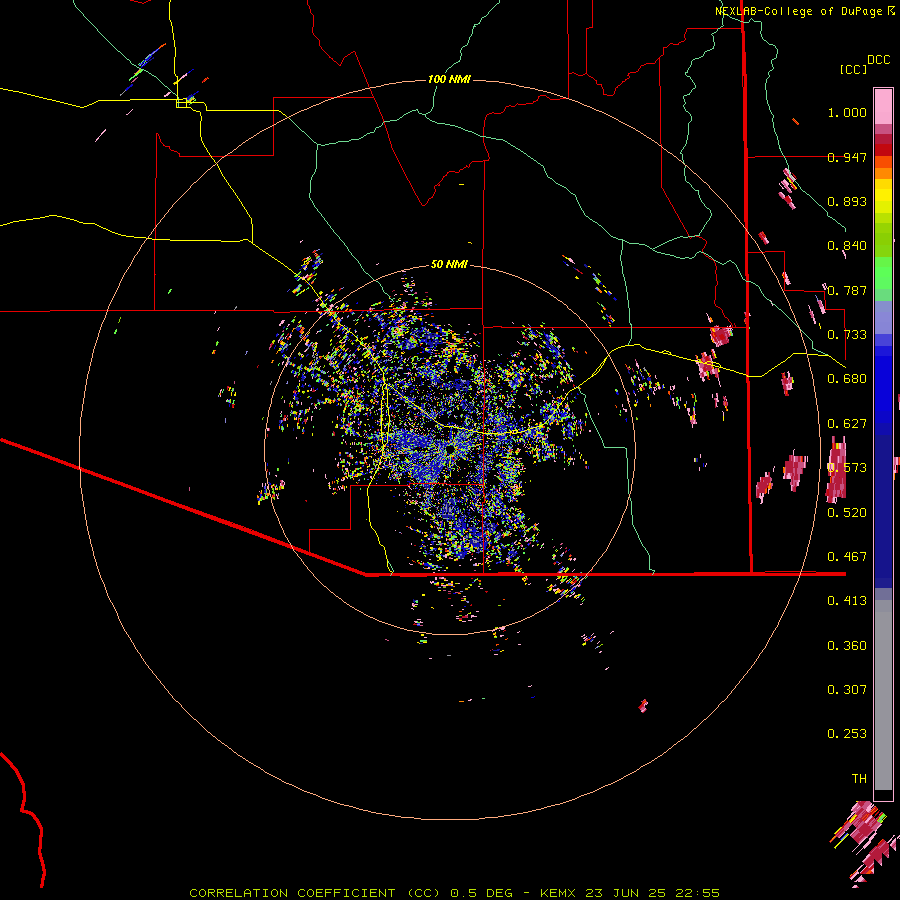Pick the red swatch beside 0.947
This screenshot has width=900, height=900.
(x=883, y=150)
